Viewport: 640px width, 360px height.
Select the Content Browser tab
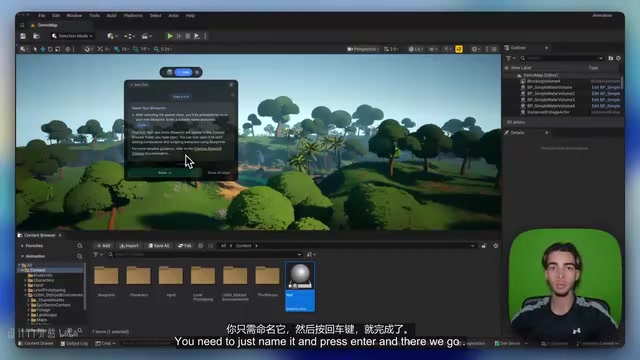coord(39,236)
